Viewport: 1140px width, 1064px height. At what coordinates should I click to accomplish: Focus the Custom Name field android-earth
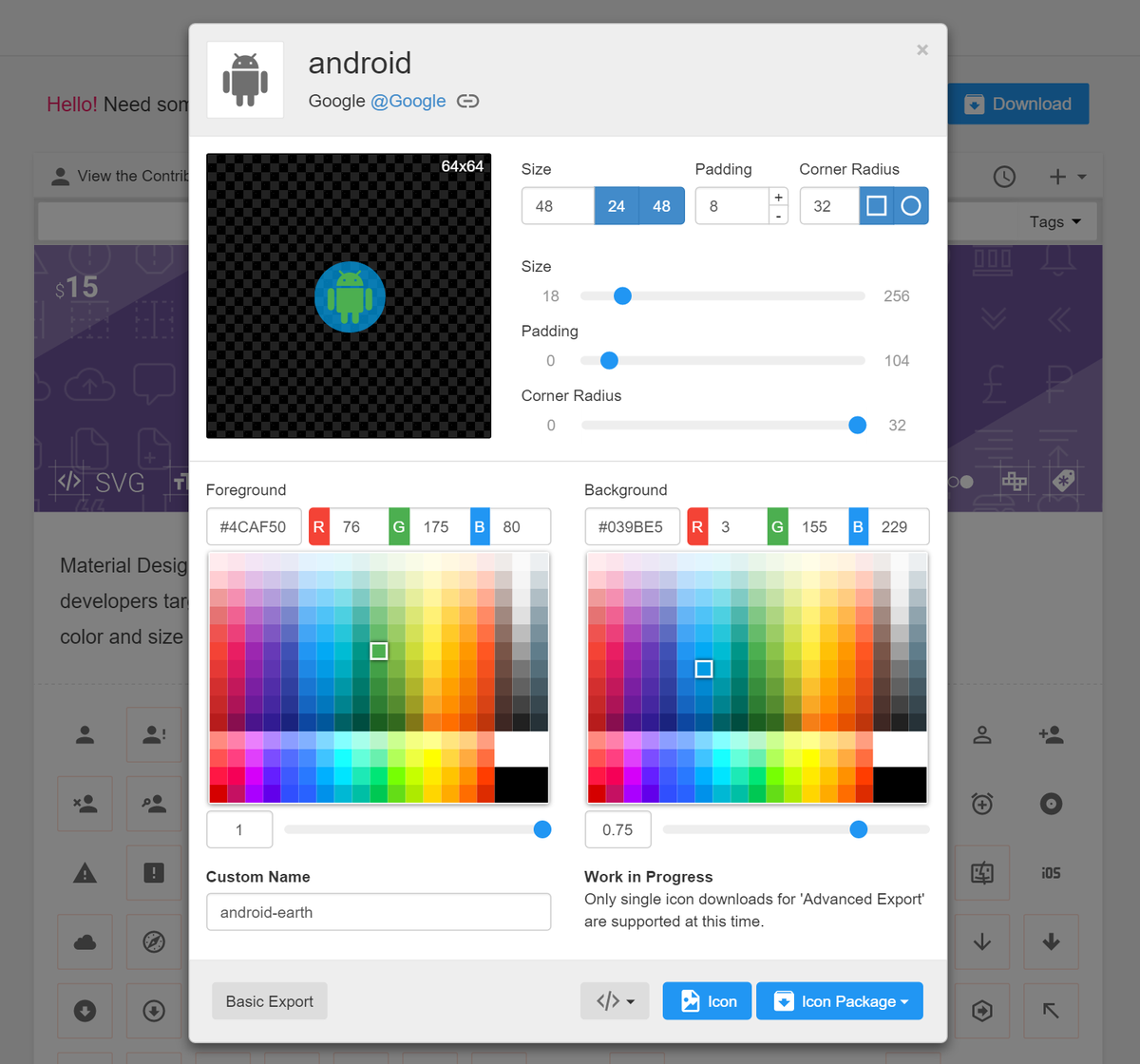(x=378, y=912)
